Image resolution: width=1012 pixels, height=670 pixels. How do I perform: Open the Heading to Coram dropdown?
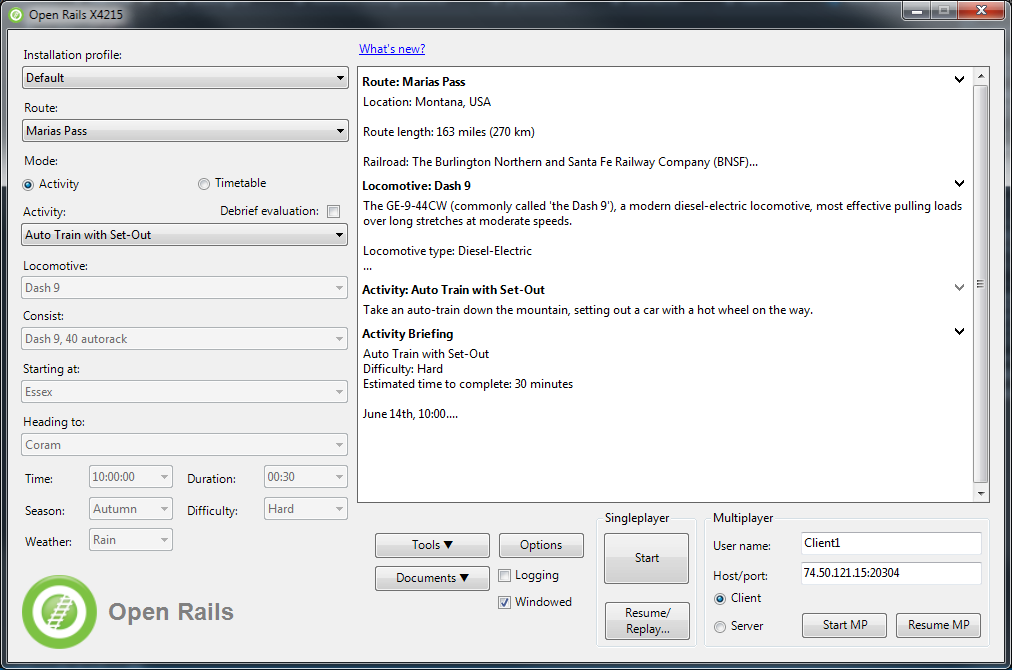coord(185,445)
